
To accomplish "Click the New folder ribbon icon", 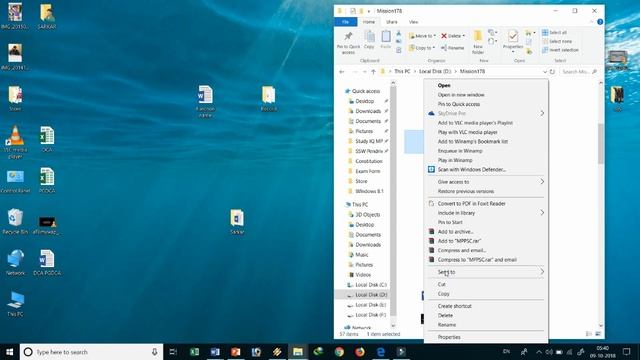I will click(x=478, y=42).
